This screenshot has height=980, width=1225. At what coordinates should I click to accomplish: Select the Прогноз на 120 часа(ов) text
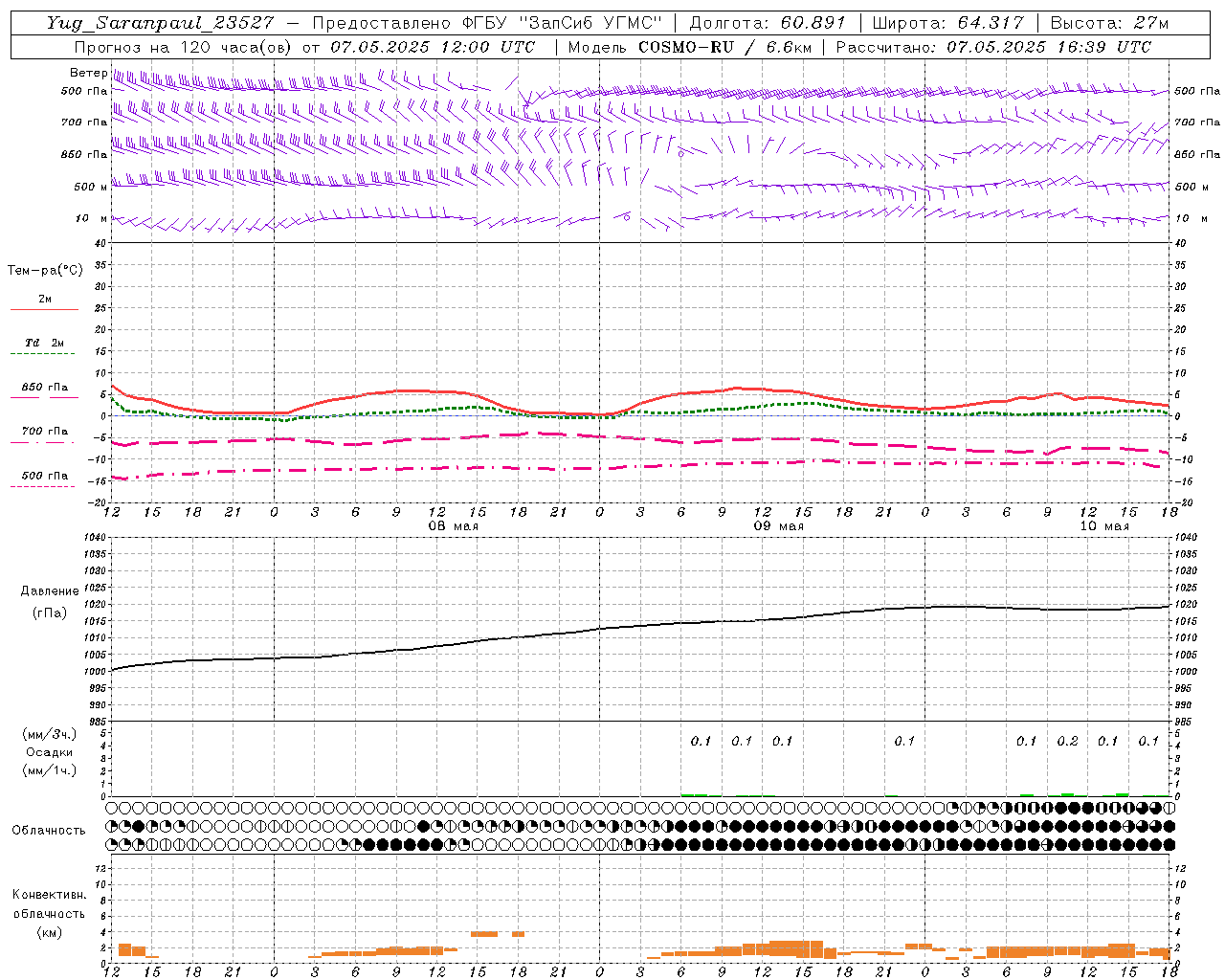pos(184,47)
